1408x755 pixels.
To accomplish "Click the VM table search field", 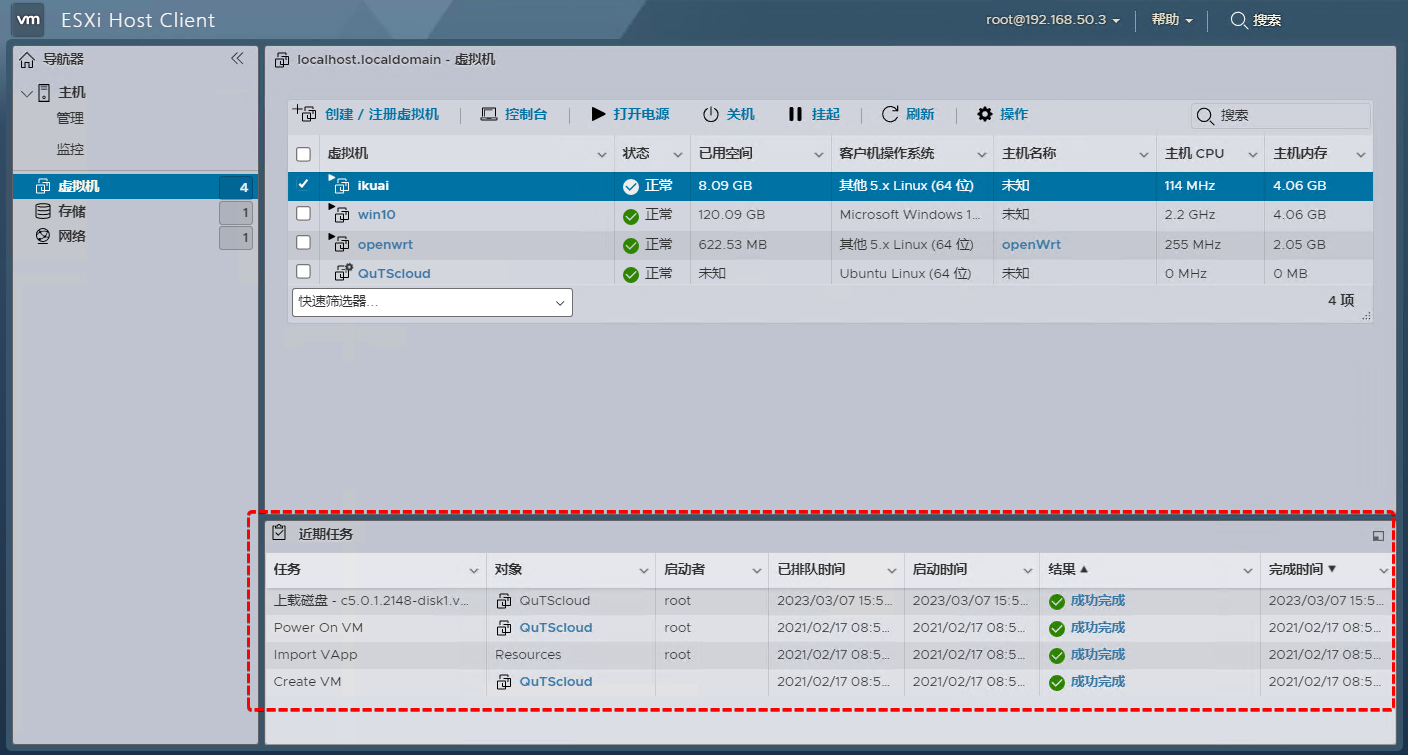I will click(1280, 116).
